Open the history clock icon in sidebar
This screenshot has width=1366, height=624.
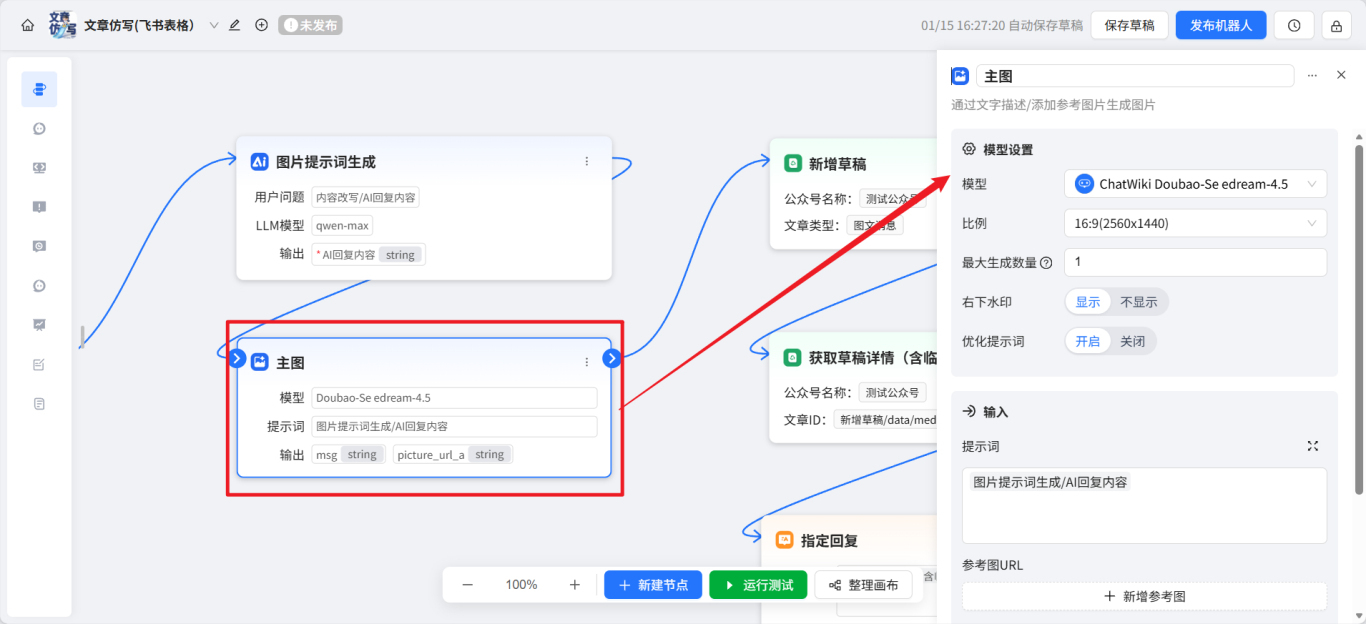pyautogui.click(x=39, y=128)
